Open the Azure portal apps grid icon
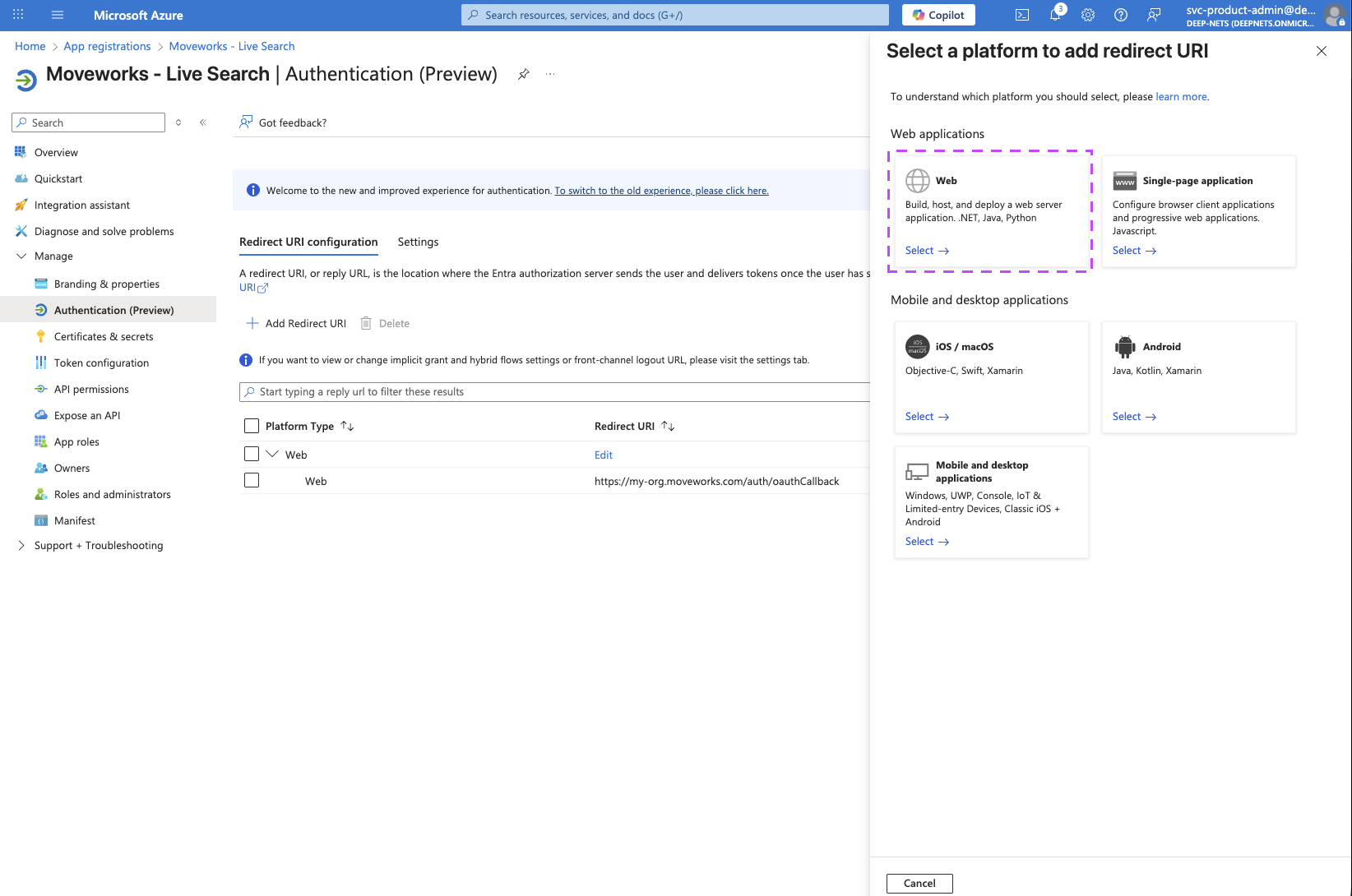 tap(18, 15)
